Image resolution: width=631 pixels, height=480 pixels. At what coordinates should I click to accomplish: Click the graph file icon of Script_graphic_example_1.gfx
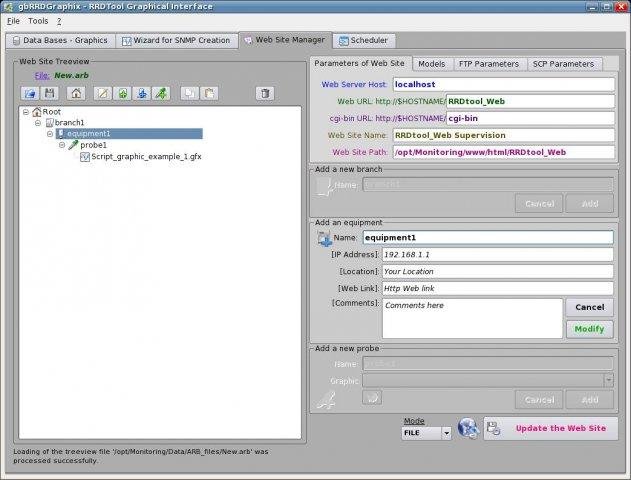85,157
